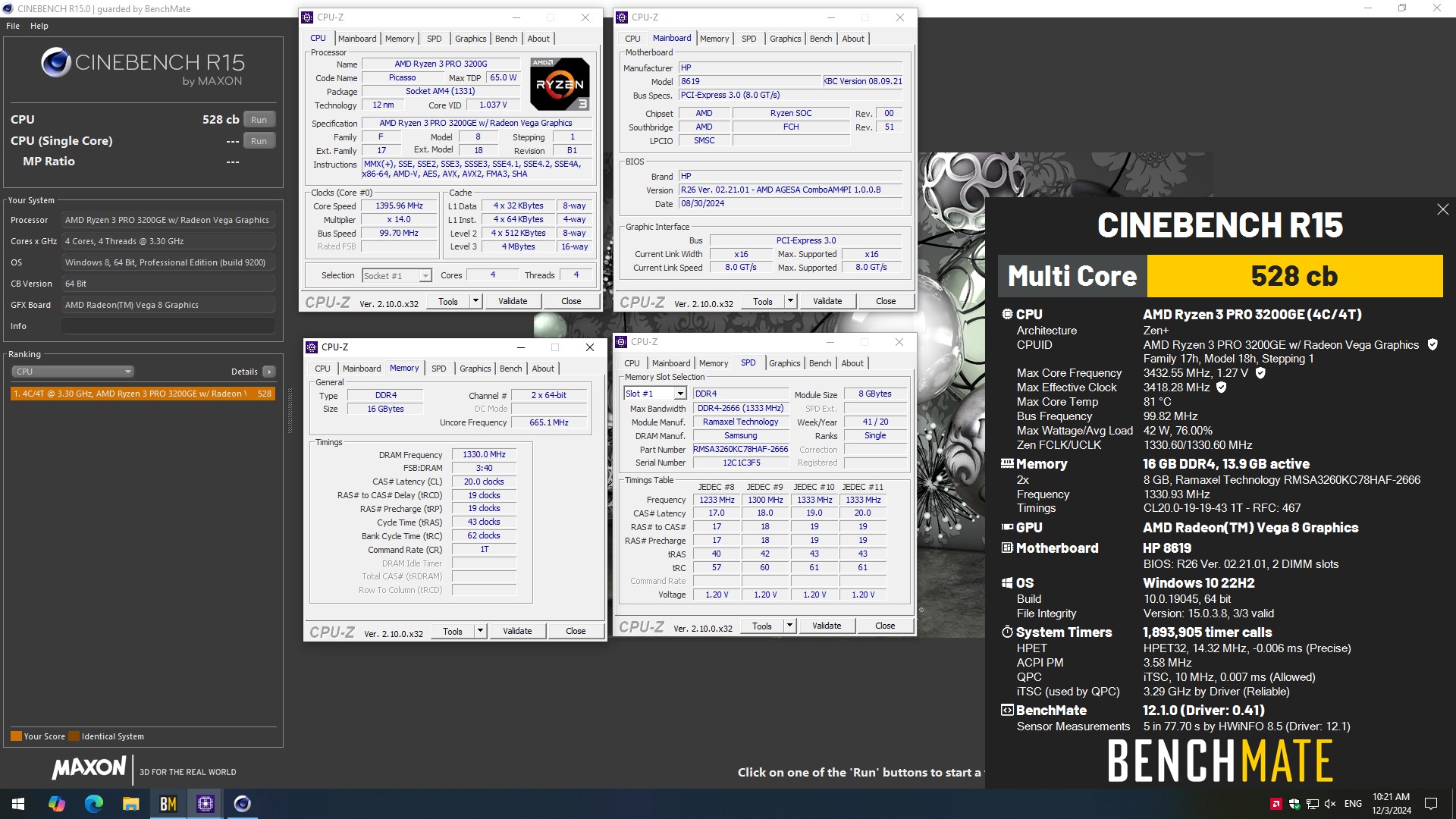This screenshot has height=819, width=1456.
Task: Expand Tools arrow in CPU-Z Mainboard window
Action: click(x=790, y=301)
